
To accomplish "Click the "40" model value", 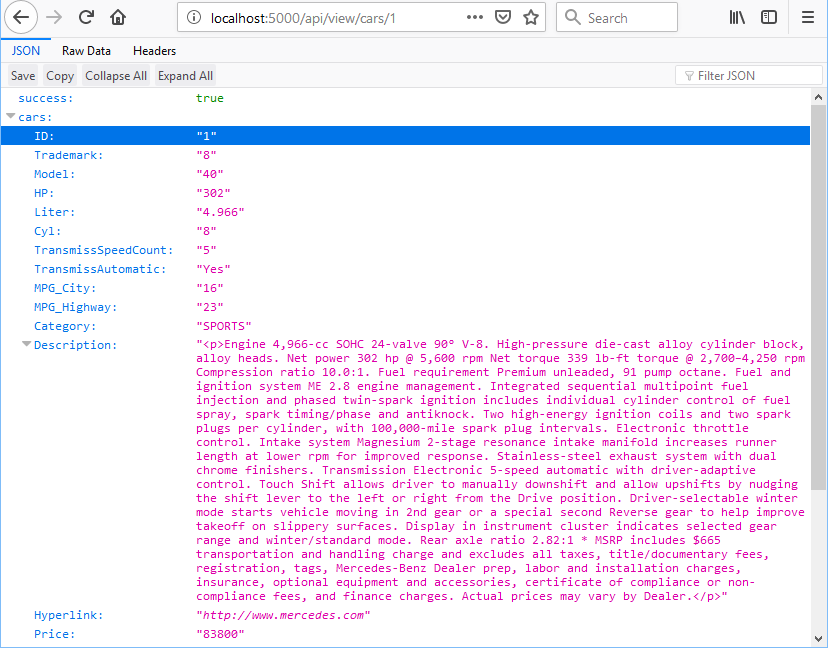I will 210,174.
